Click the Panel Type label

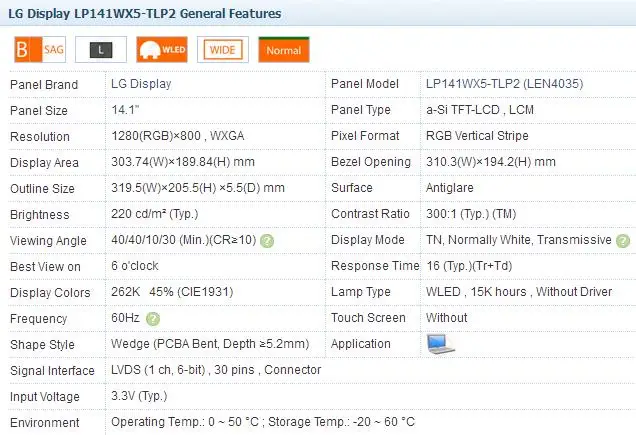361,110
